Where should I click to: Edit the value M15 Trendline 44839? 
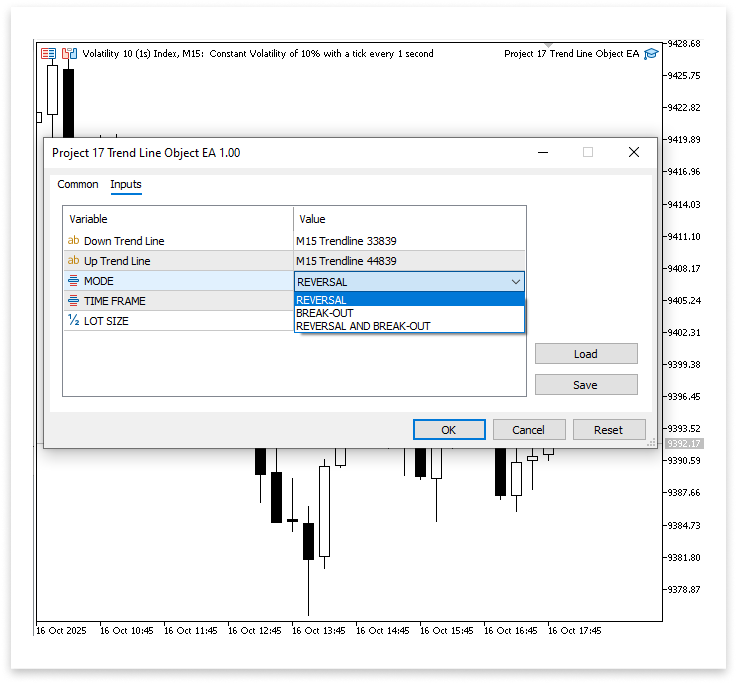pyautogui.click(x=409, y=260)
